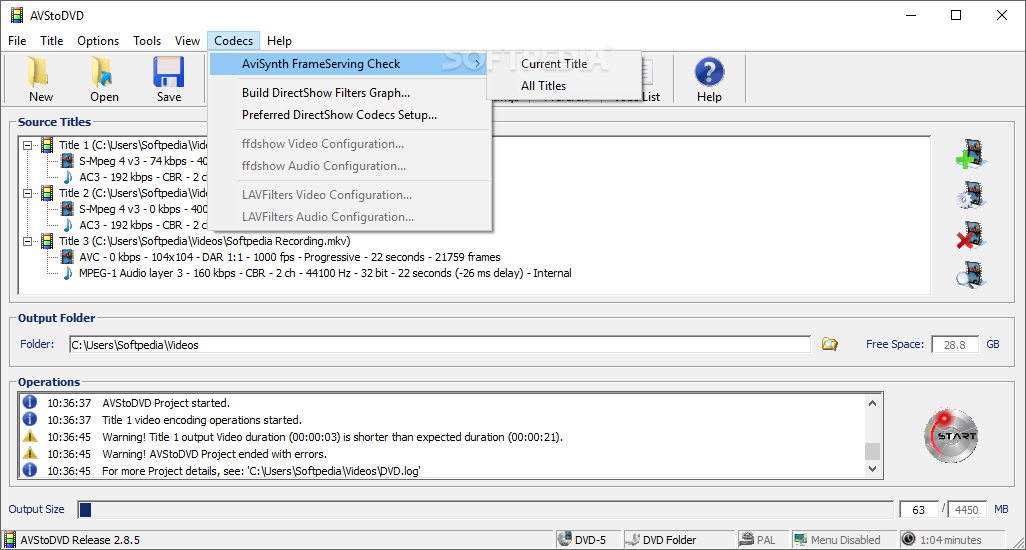1026x550 pixels.
Task: Open the Tools menu
Action: tap(147, 41)
